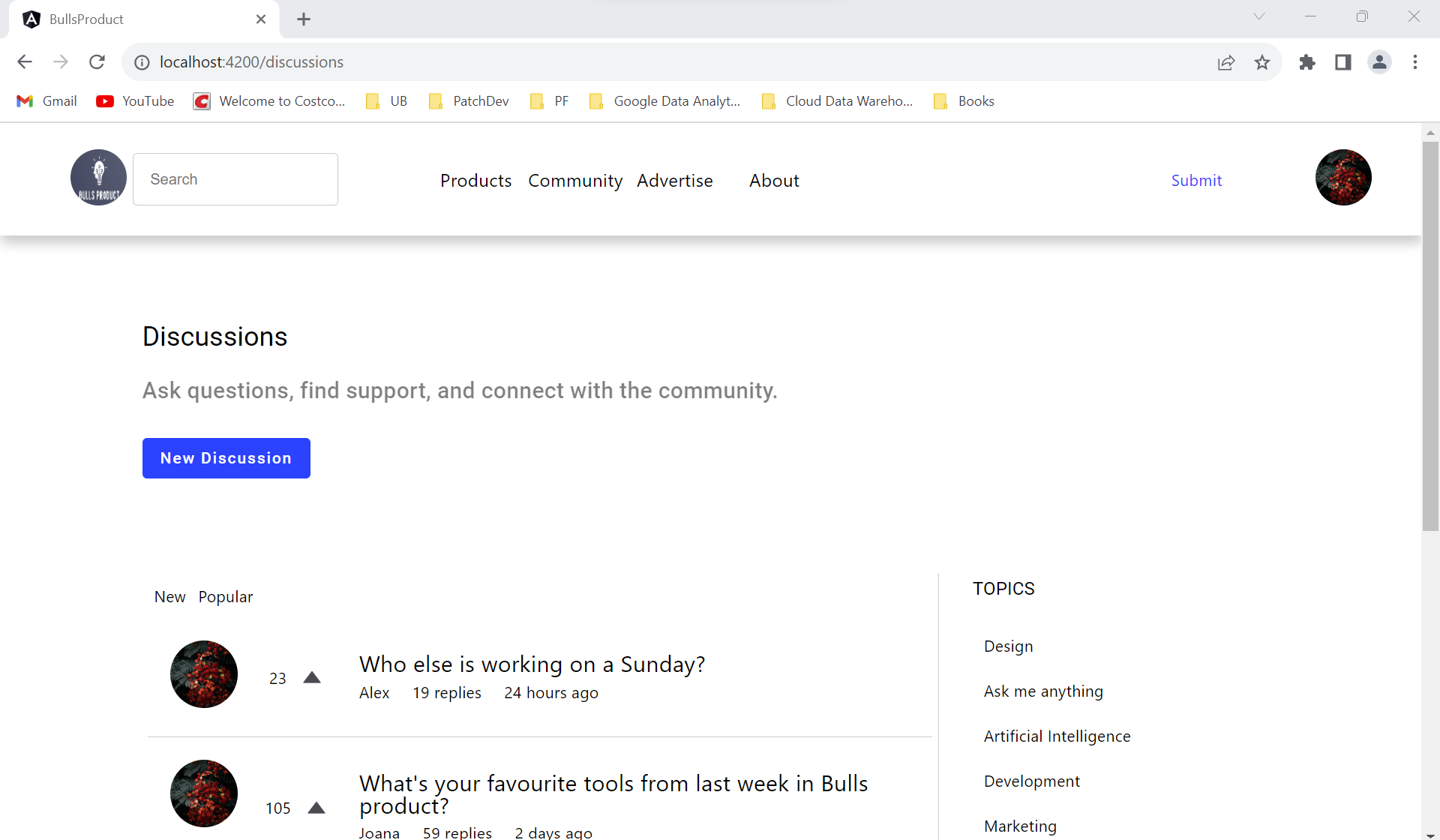Open the browser side panel icon

tap(1342, 62)
